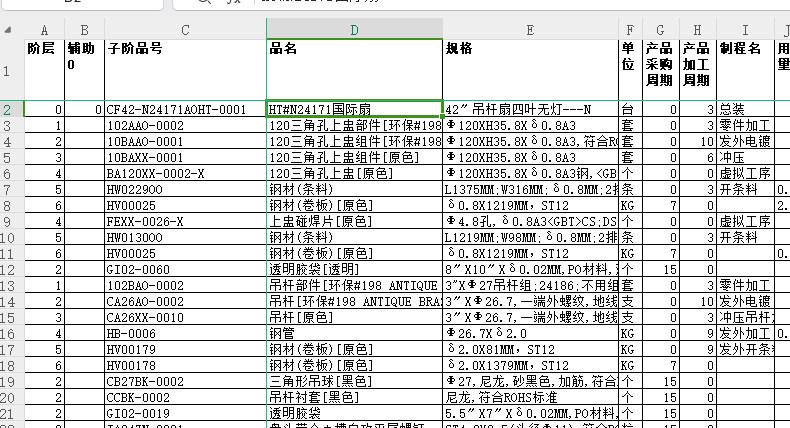The width and height of the screenshot is (790, 428).
Task: Select row 12 header
Action: coord(12,269)
